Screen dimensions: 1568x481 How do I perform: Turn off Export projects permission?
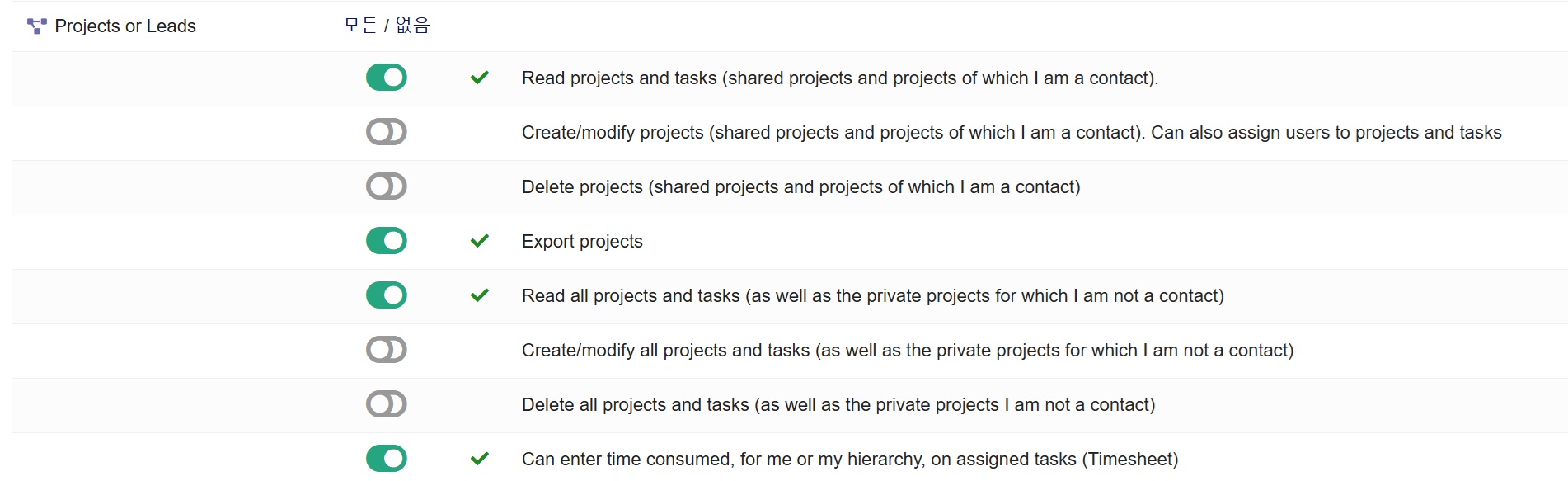point(387,241)
